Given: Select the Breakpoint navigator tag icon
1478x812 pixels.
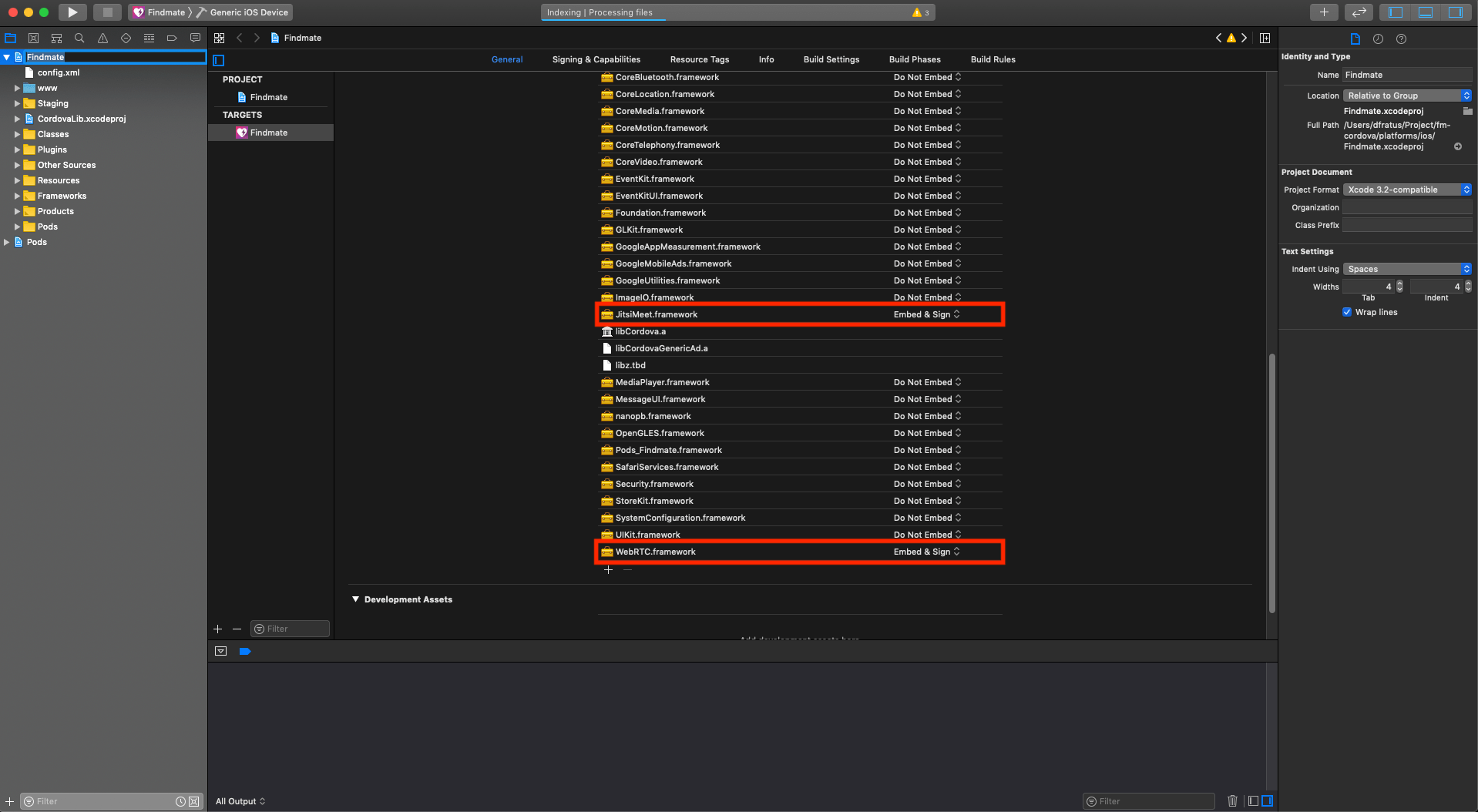Looking at the screenshot, I should (171, 37).
